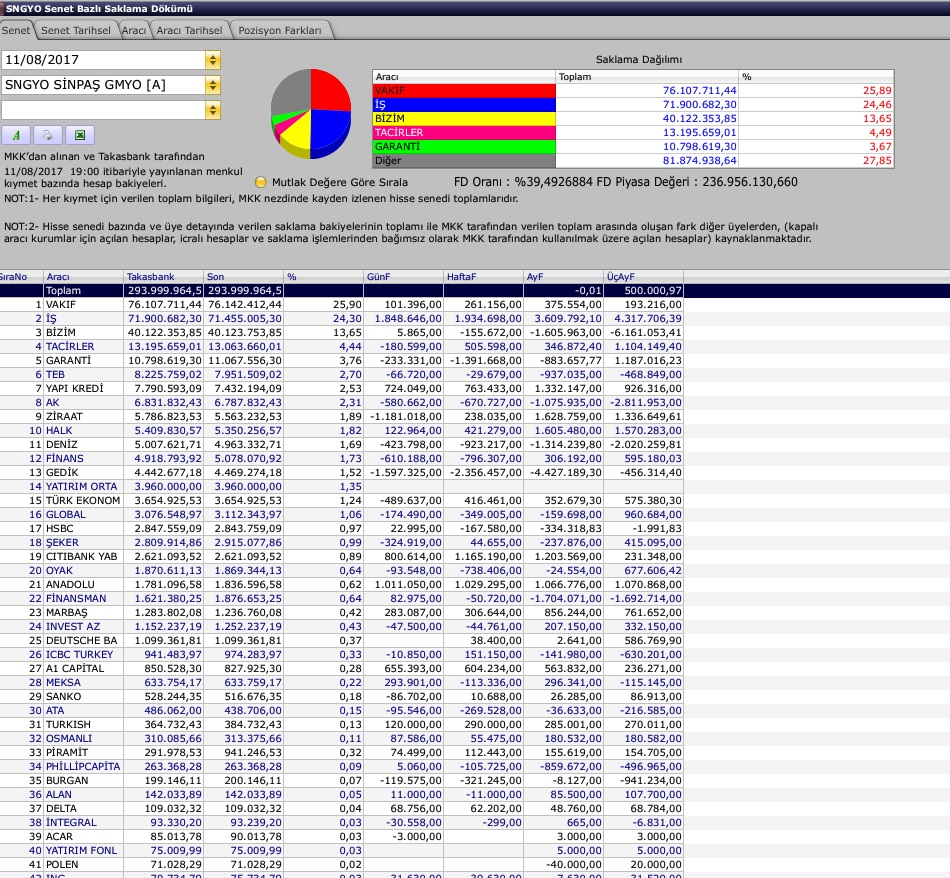Screen dimensions: 950x878
Task: Switch to the Senet Tarihsel tab
Action: point(76,30)
